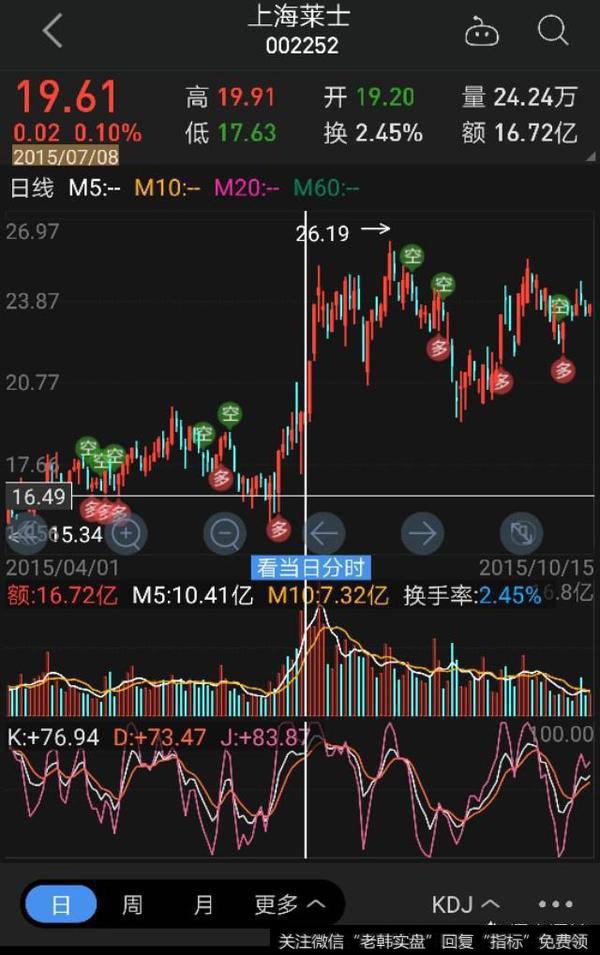Viewport: 600px width, 955px height.
Task: Tap the current price 19.61
Action: tap(66, 96)
